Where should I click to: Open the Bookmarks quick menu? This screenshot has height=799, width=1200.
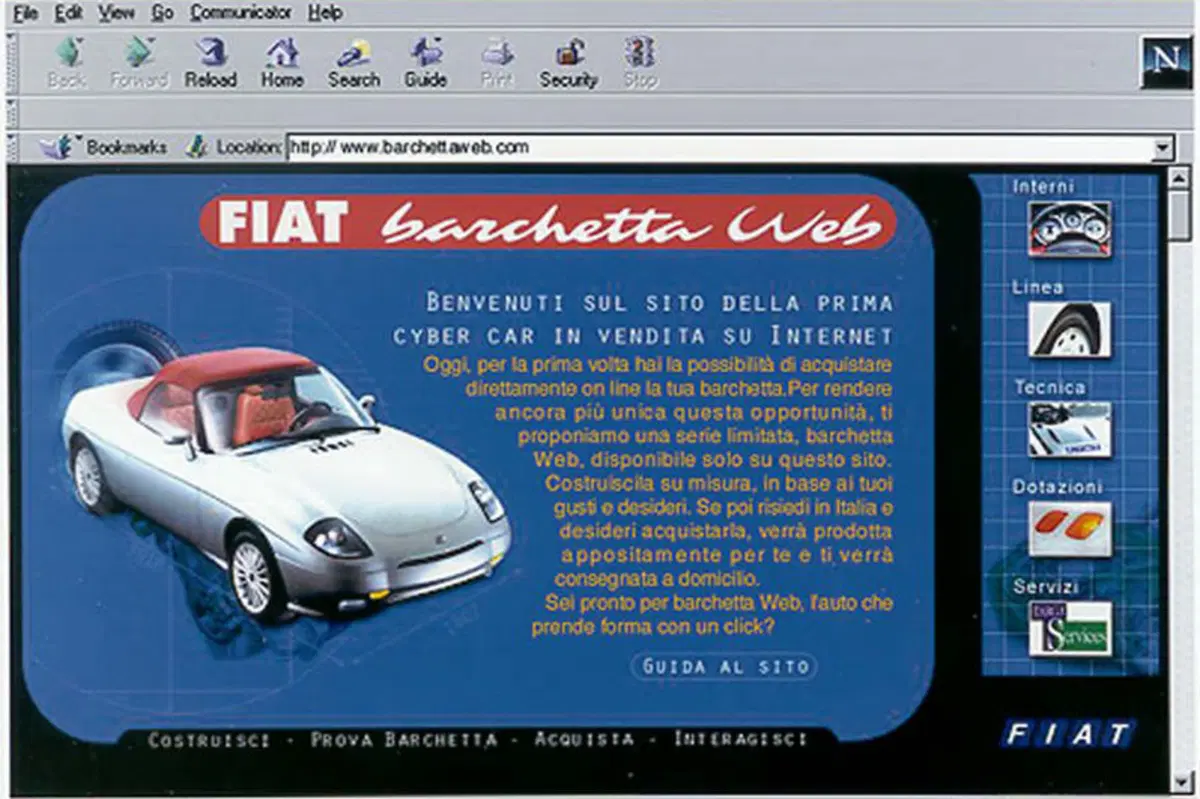[103, 147]
